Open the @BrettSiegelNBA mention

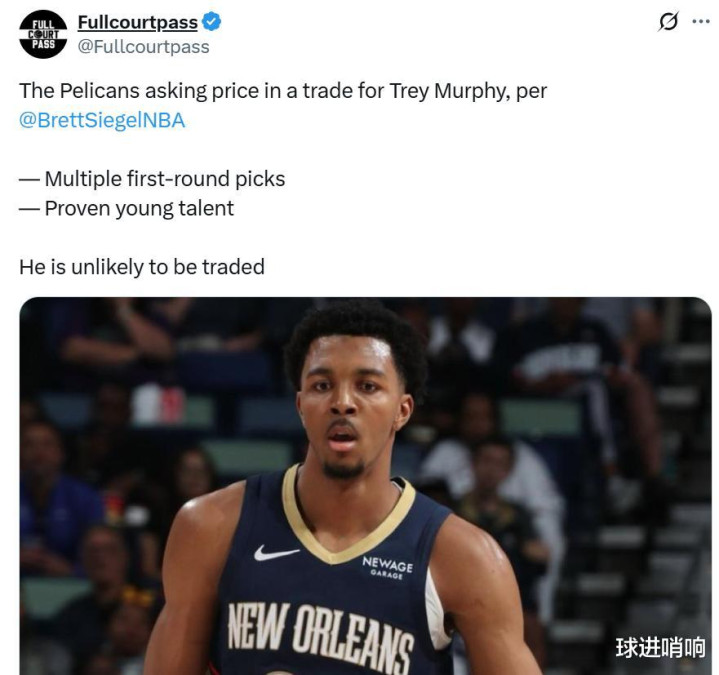tap(102, 121)
